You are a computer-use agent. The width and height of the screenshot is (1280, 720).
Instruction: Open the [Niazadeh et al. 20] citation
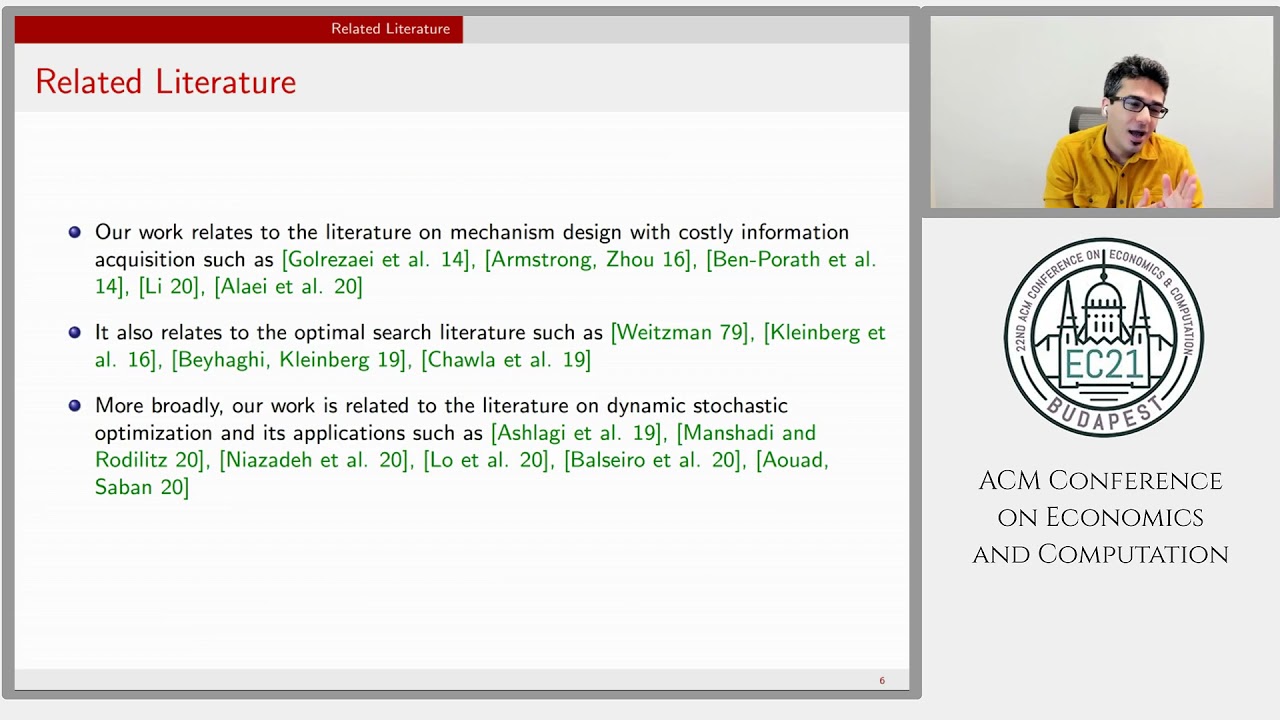click(315, 460)
